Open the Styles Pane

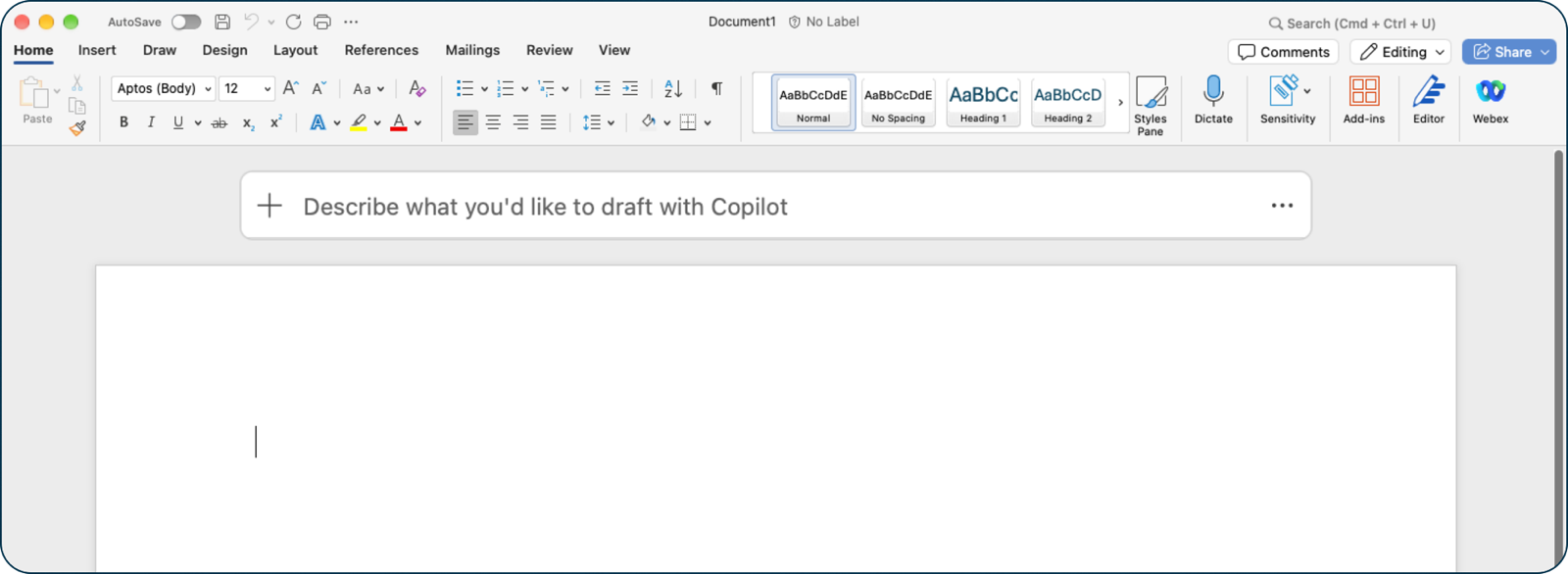pyautogui.click(x=1151, y=106)
